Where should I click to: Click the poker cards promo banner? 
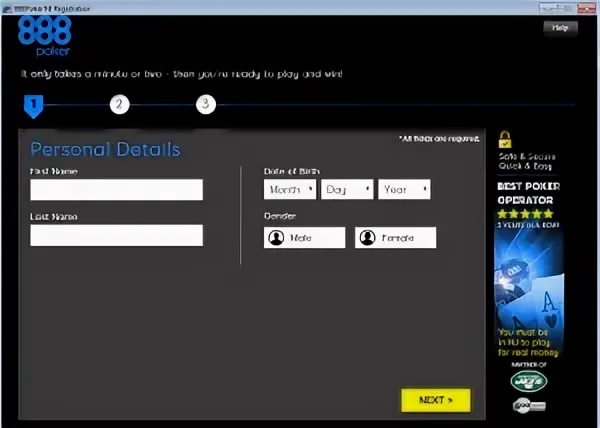528,291
